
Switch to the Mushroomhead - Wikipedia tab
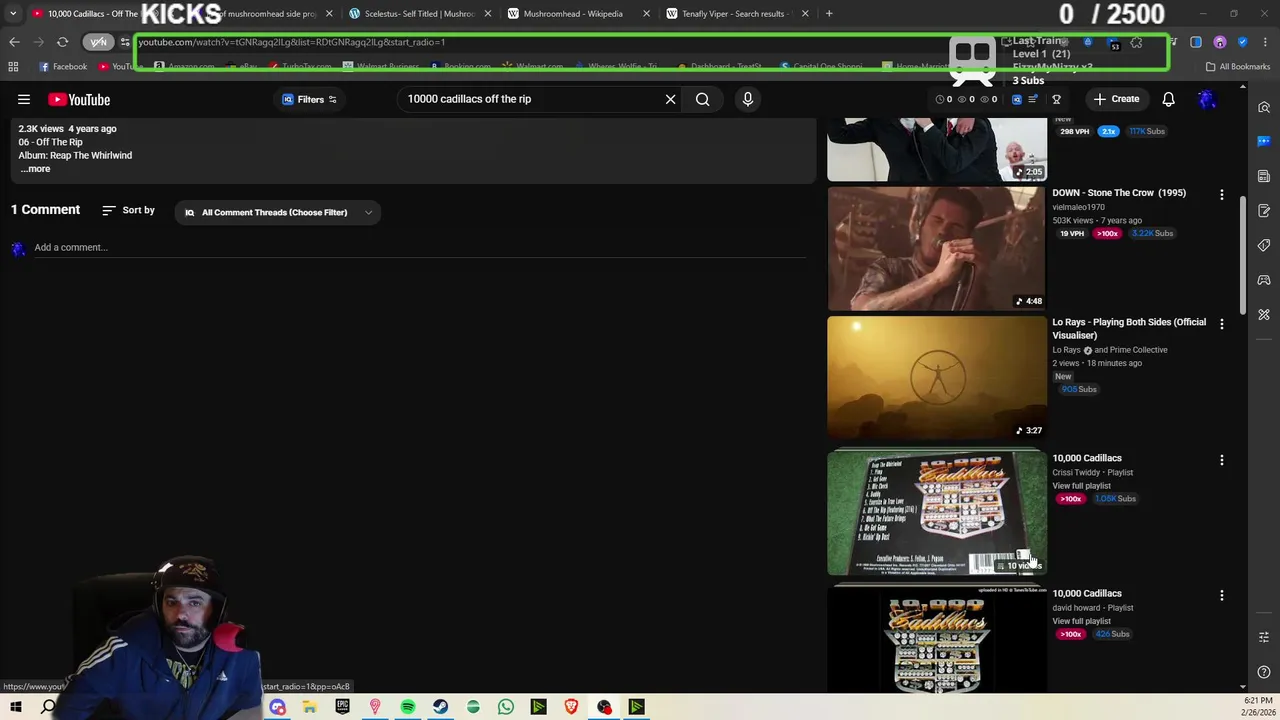[x=573, y=14]
